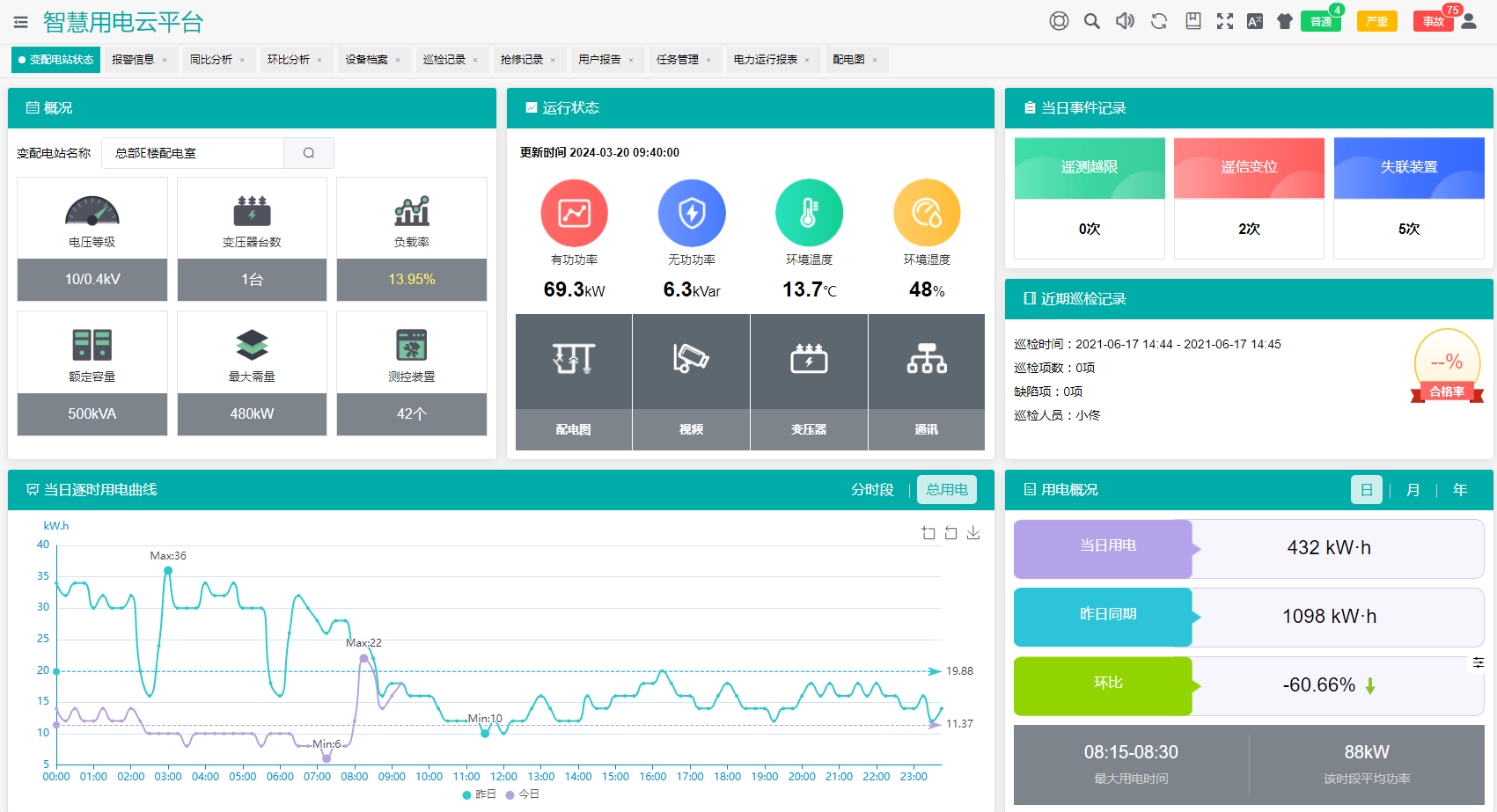Click chart zoom area tool icon
The image size is (1497, 812).
coord(928,533)
